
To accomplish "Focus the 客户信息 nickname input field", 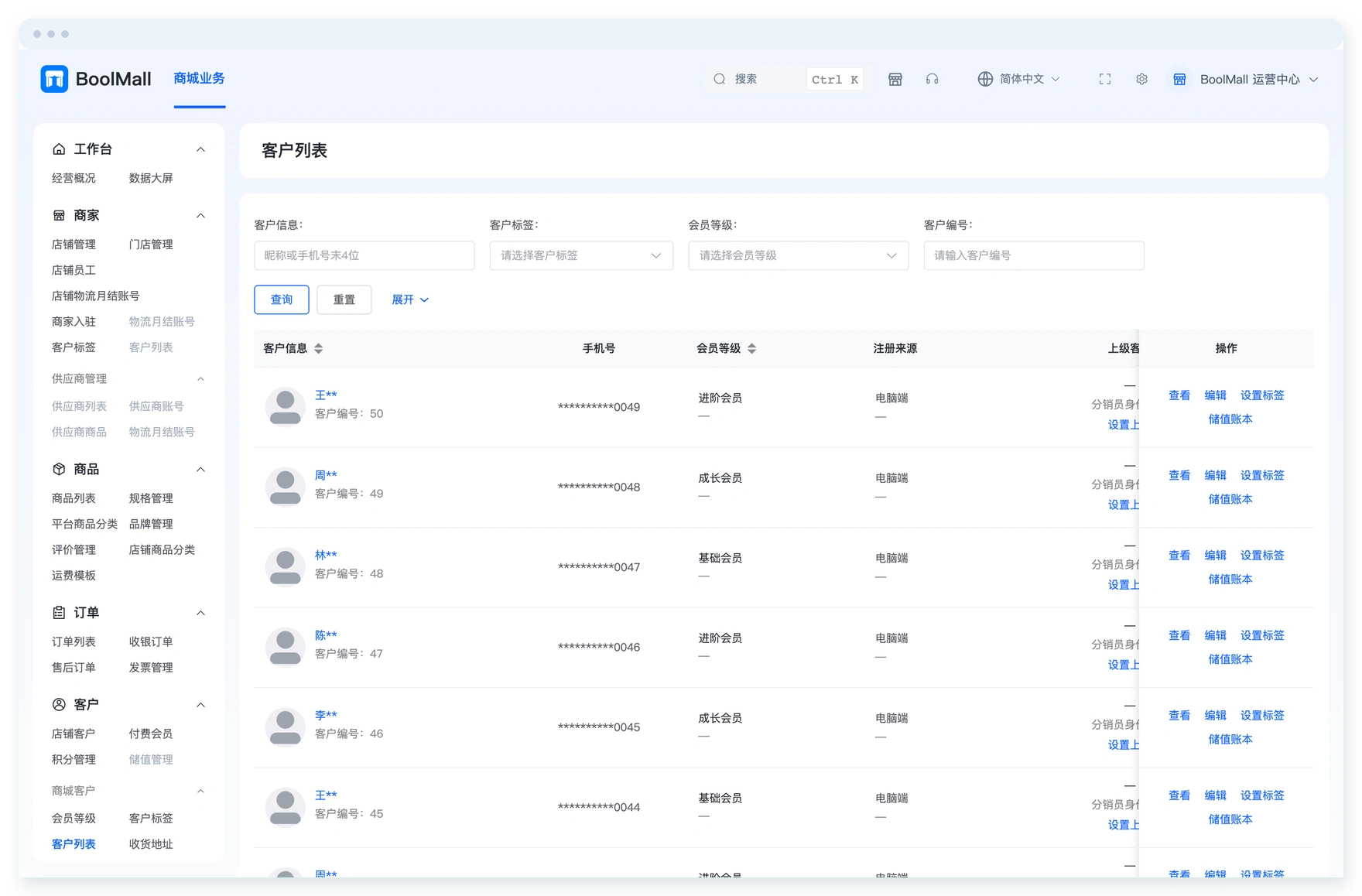I will click(364, 255).
